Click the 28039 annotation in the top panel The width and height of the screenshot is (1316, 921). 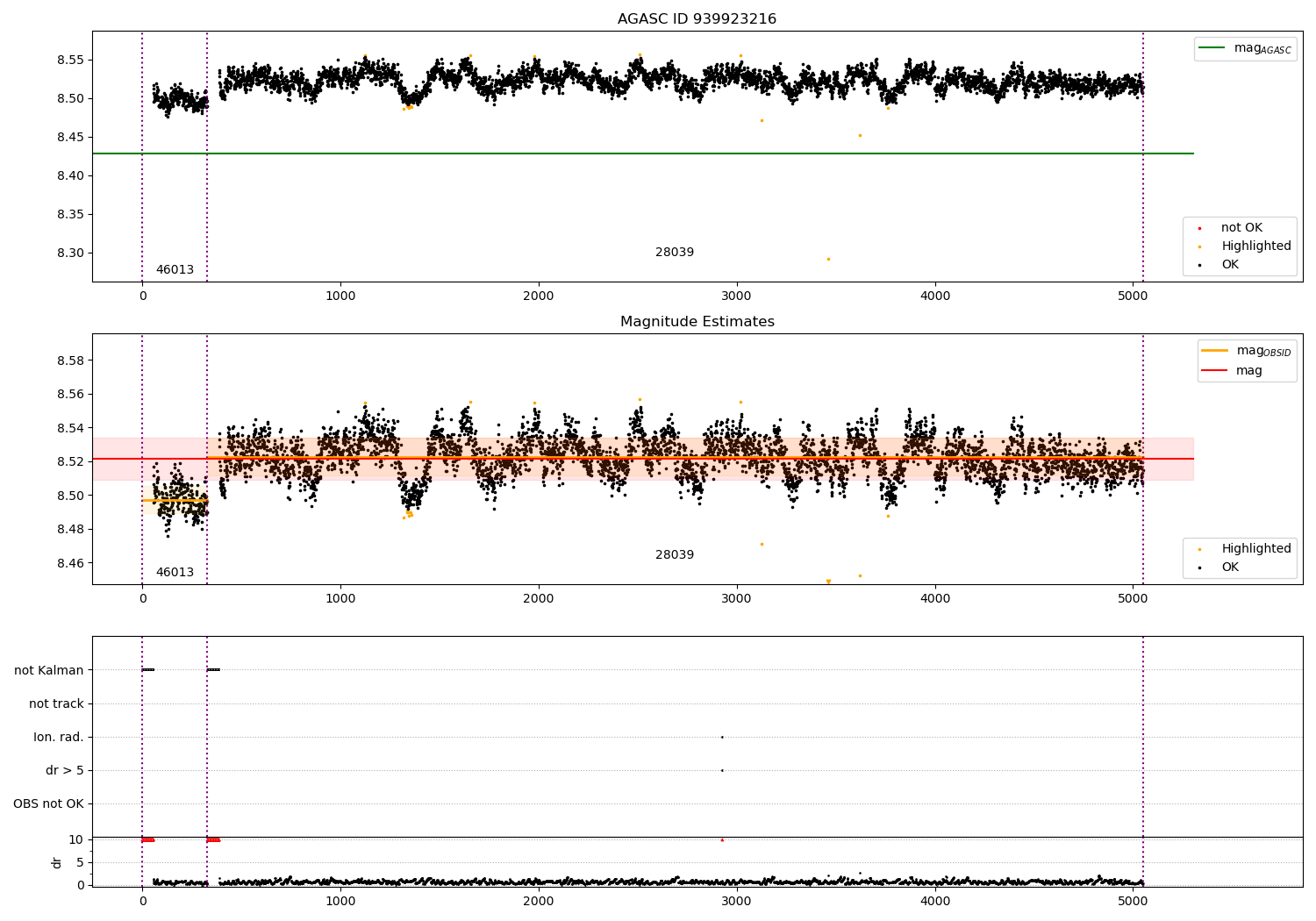coord(675,253)
